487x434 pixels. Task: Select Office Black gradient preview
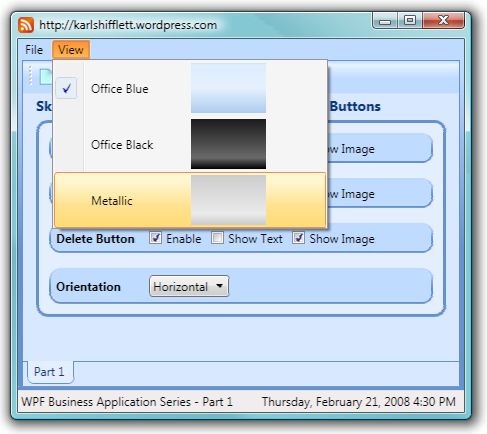pyautogui.click(x=228, y=144)
